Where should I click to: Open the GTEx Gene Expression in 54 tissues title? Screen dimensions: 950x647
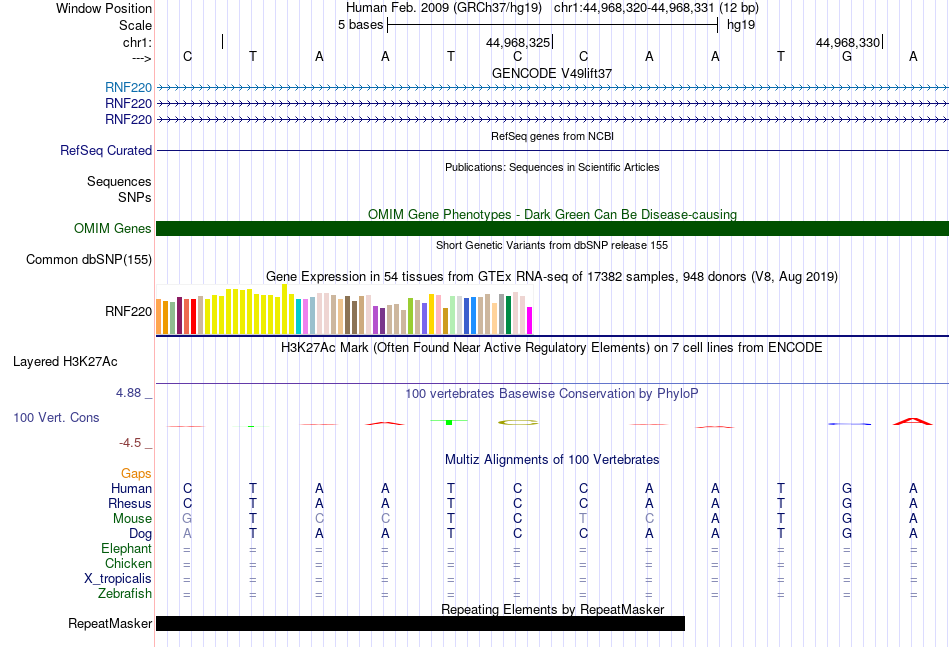[552, 277]
